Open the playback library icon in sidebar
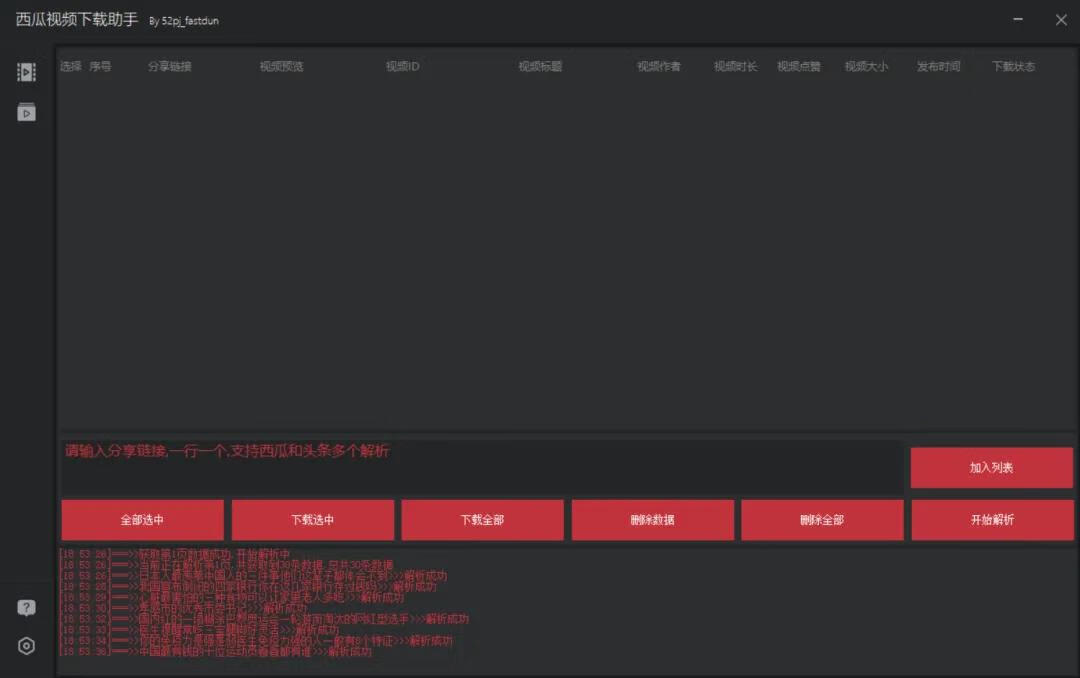Screen dimensions: 1080x678 point(26,112)
